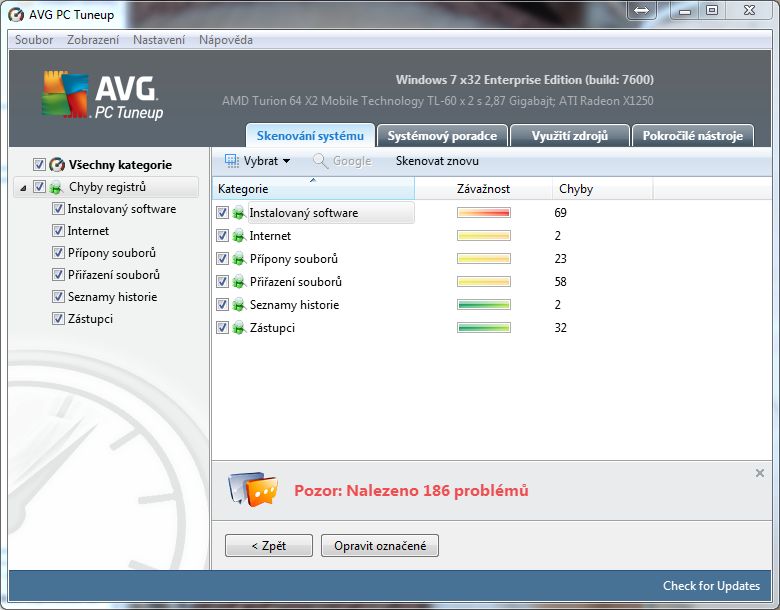Switch to the Skenování systému tab

tap(310, 135)
